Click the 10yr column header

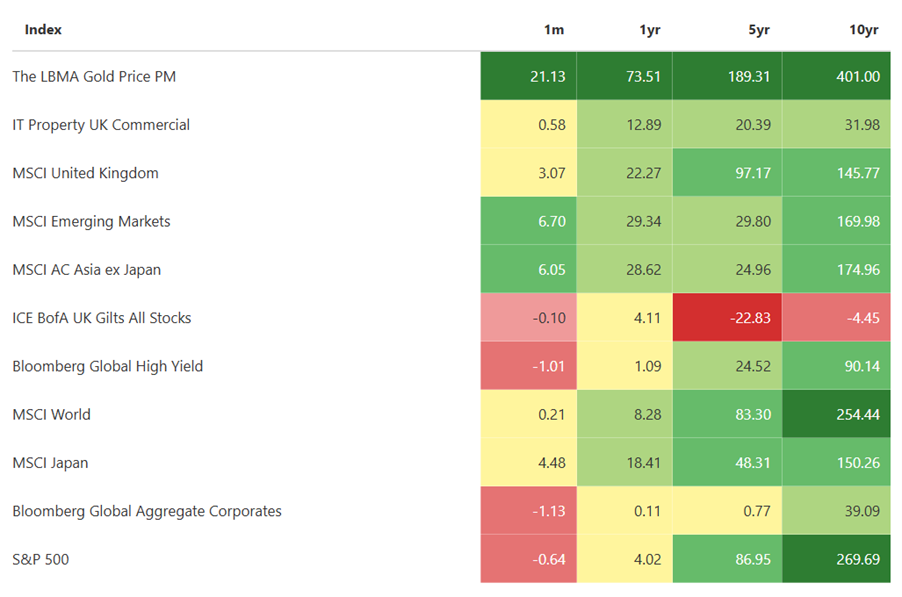863,30
